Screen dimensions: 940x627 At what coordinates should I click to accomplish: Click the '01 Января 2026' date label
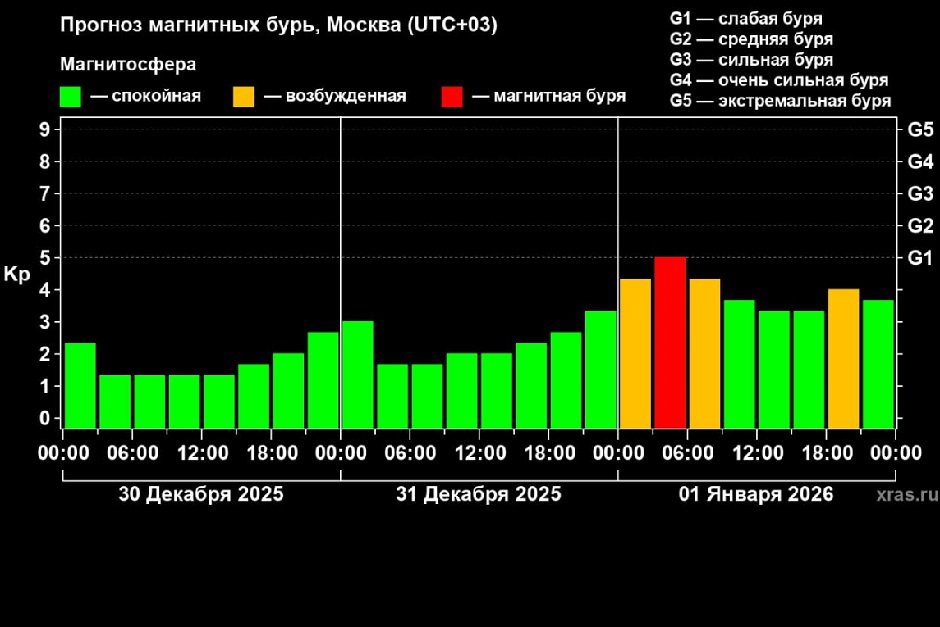point(756,494)
